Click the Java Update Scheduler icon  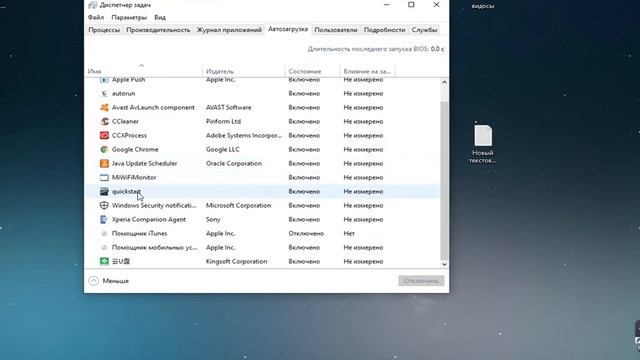[104, 163]
